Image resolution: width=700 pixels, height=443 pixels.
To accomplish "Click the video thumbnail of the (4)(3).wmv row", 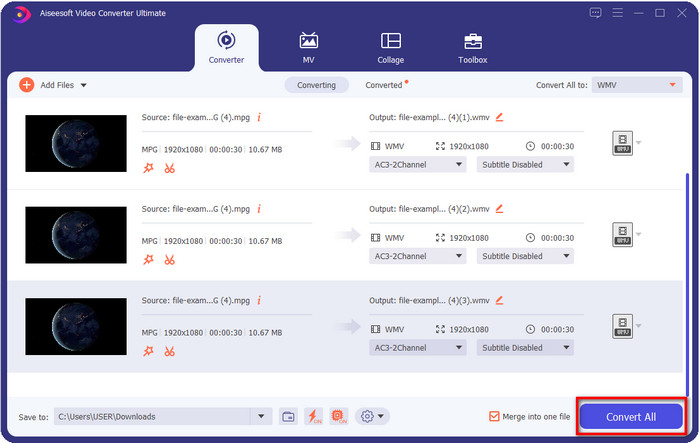I will pyautogui.click(x=76, y=326).
